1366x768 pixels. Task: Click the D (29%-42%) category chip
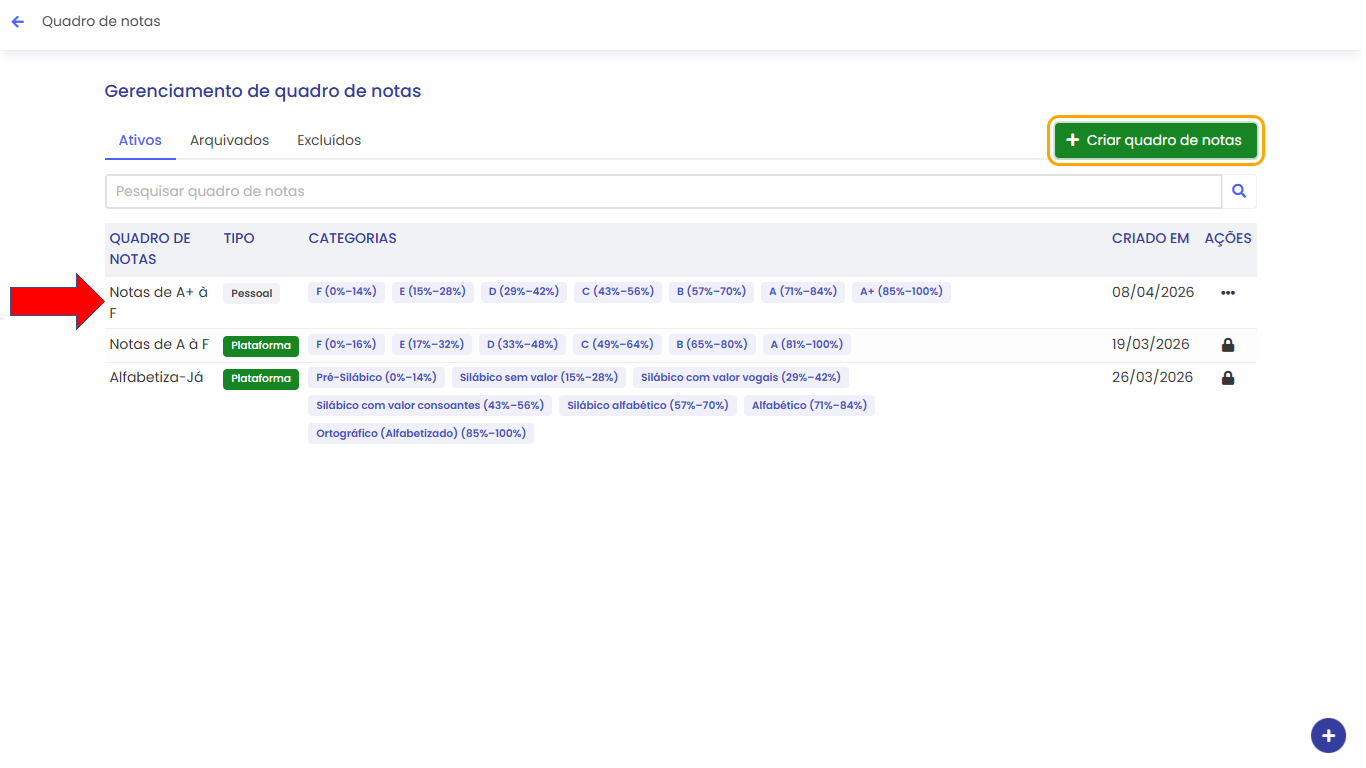pyautogui.click(x=523, y=292)
